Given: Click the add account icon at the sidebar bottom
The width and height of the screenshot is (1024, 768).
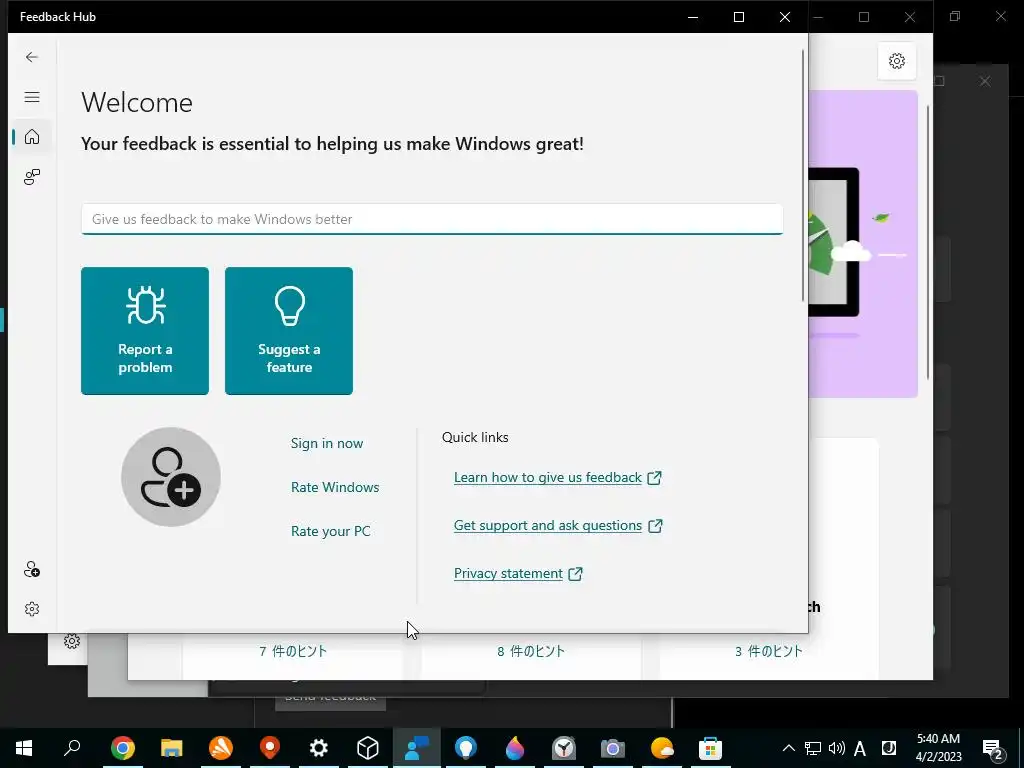Looking at the screenshot, I should [31, 569].
